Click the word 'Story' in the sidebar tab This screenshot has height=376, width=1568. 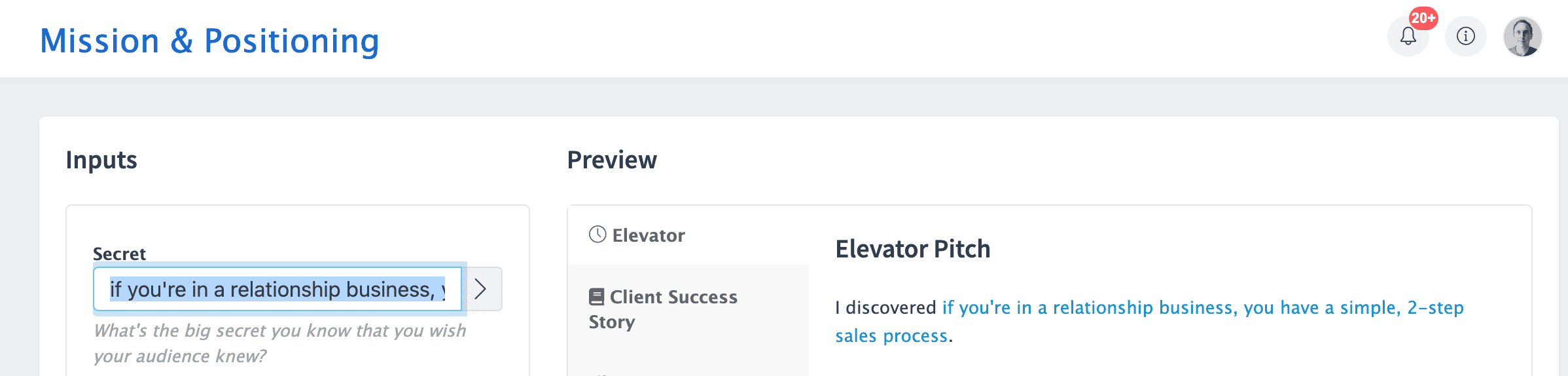click(x=612, y=322)
